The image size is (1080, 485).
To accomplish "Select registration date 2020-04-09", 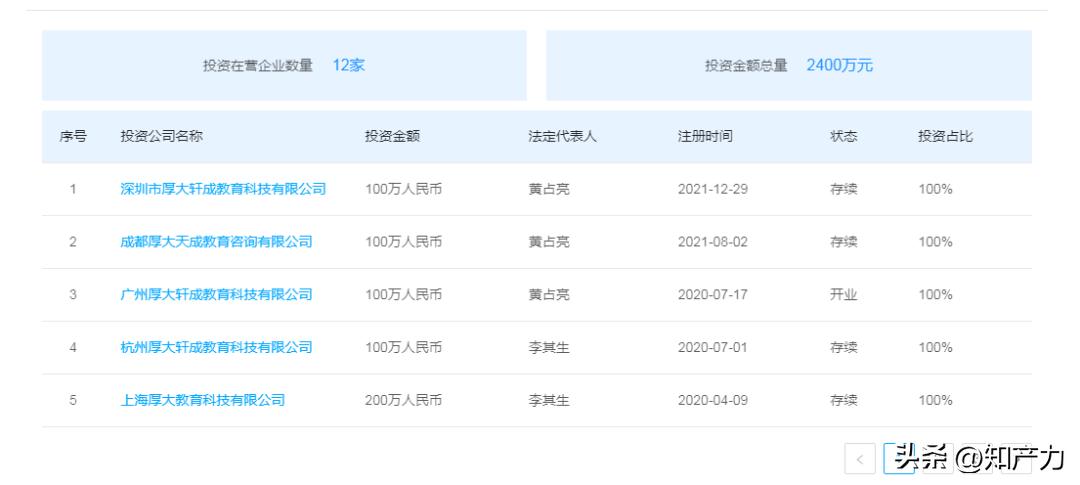I will coord(713,400).
